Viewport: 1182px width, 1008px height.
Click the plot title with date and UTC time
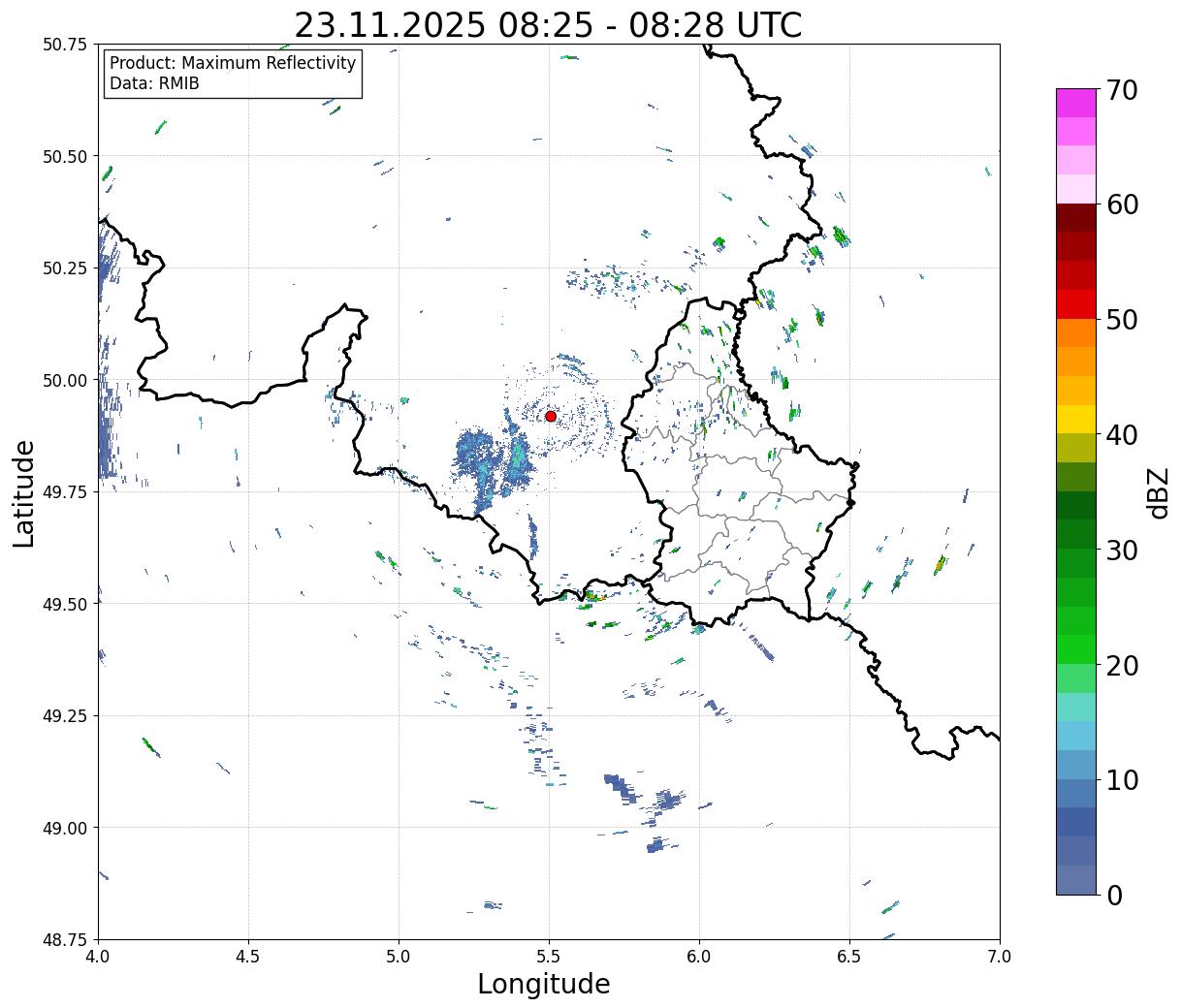548,24
